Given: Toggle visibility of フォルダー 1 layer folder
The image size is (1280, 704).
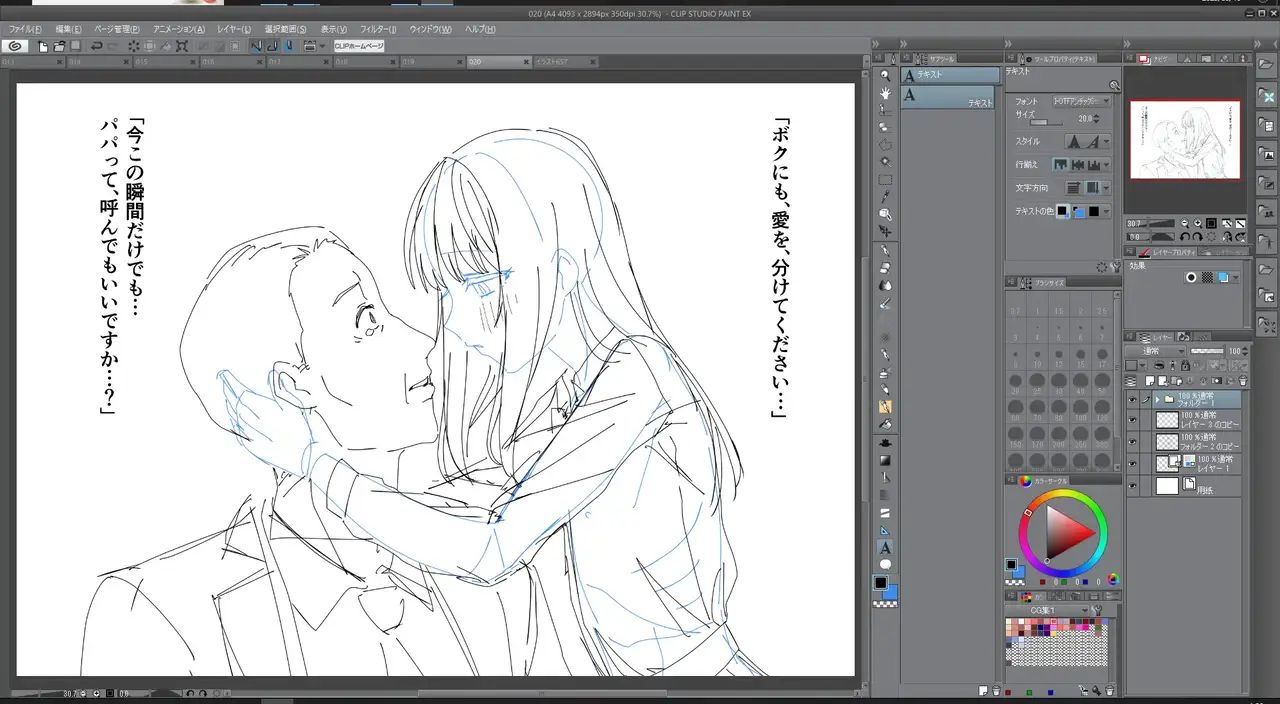Looking at the screenshot, I should pyautogui.click(x=1132, y=399).
